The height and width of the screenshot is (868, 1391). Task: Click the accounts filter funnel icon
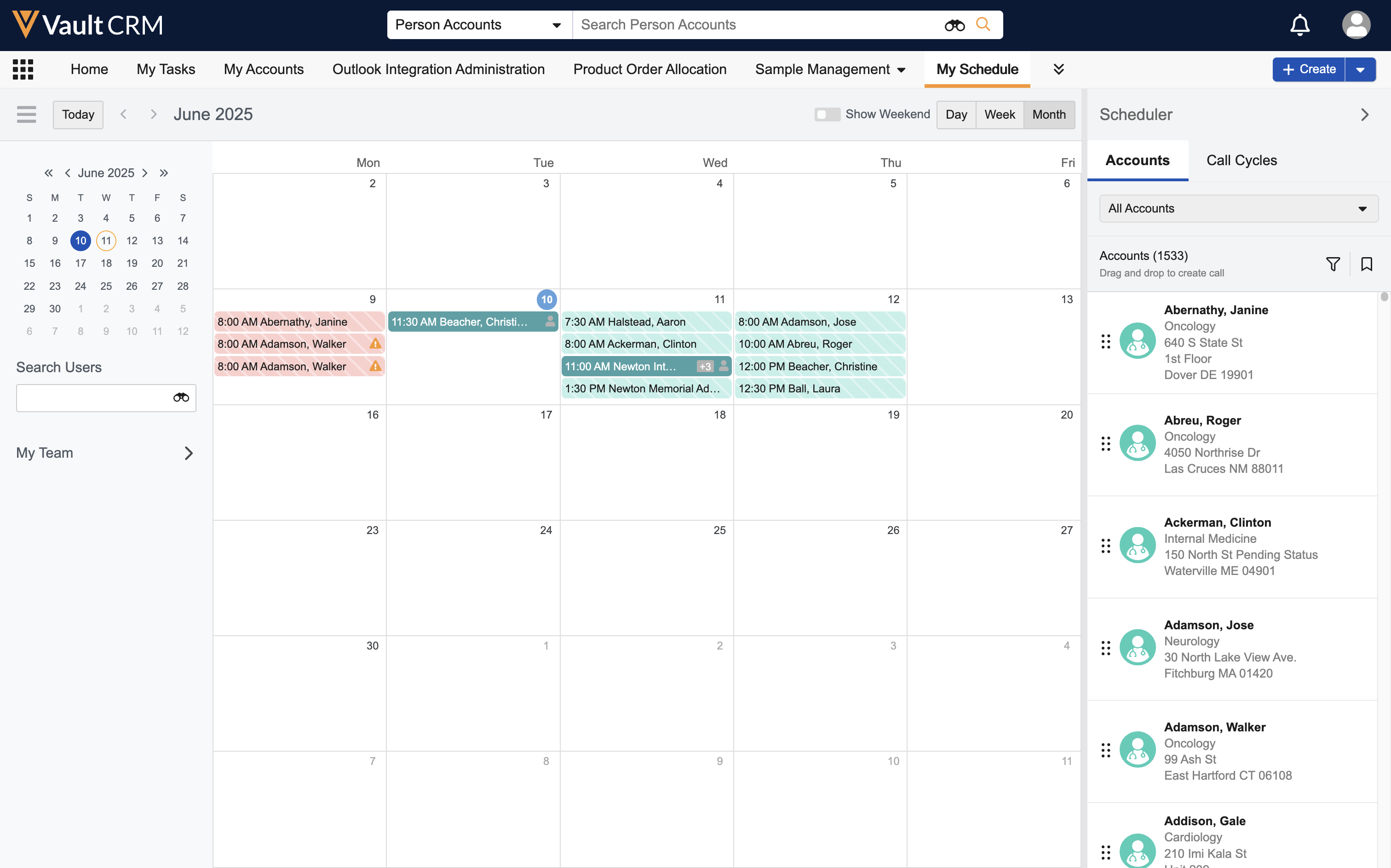point(1333,264)
